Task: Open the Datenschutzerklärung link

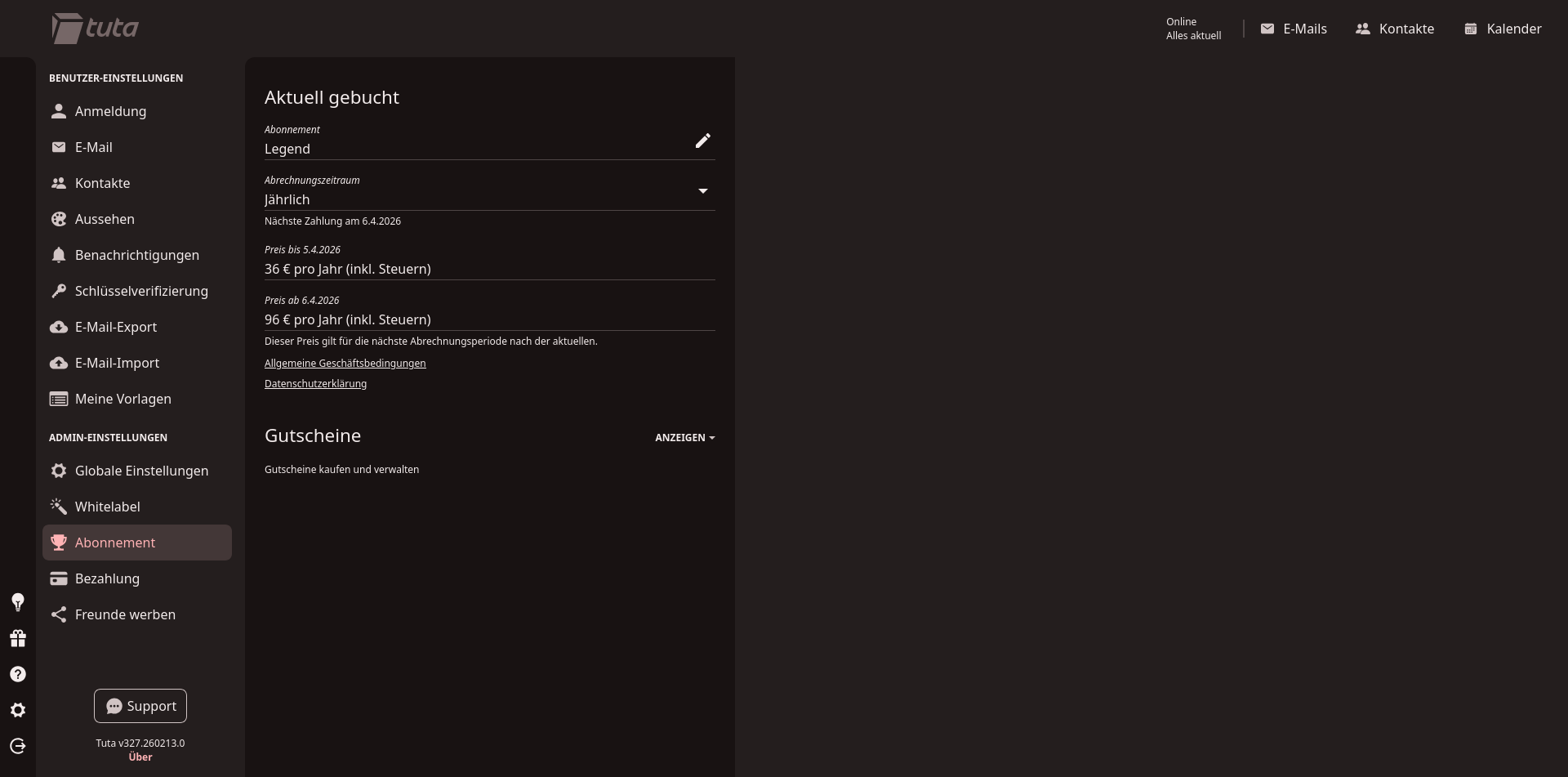Action: click(x=315, y=384)
